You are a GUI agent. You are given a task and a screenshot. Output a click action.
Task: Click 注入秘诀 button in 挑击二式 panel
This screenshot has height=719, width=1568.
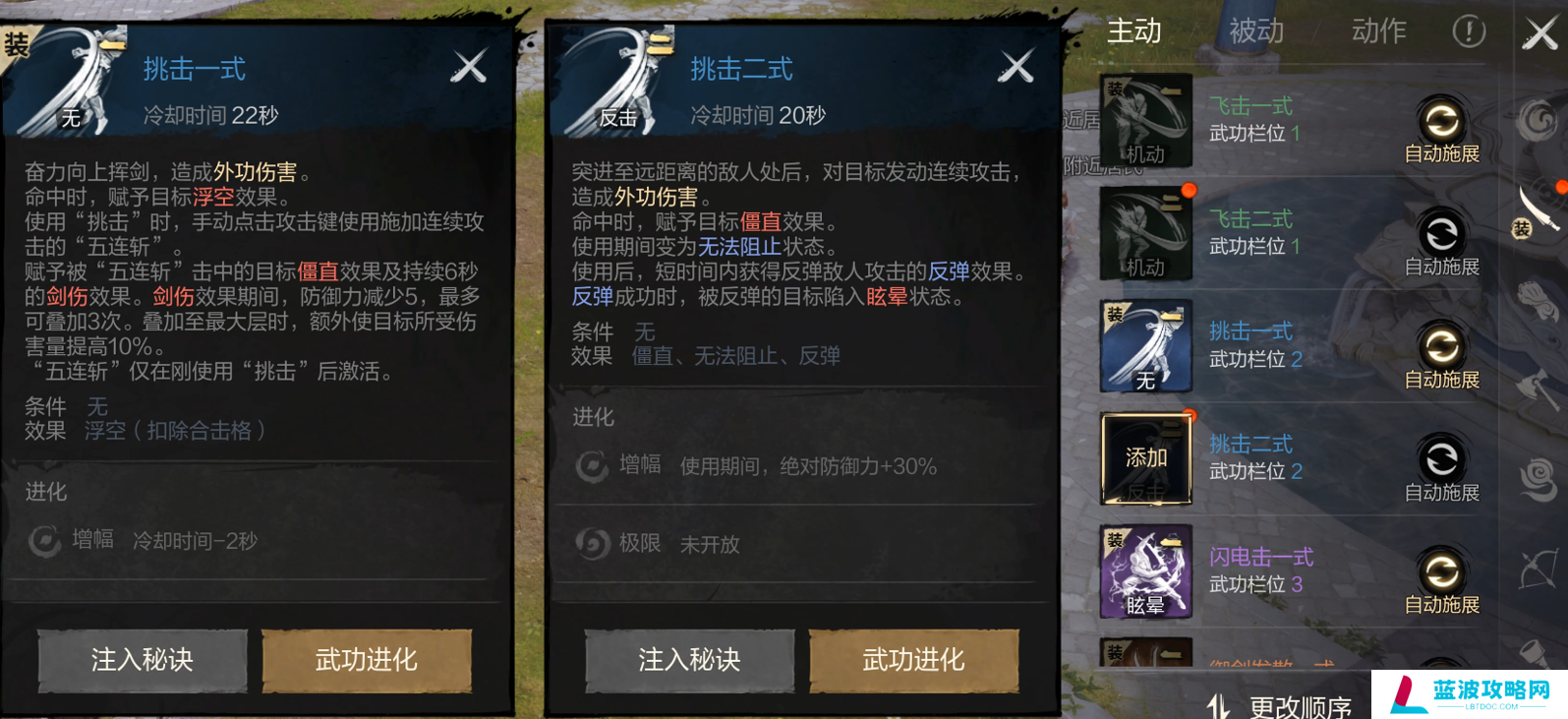pyautogui.click(x=689, y=660)
